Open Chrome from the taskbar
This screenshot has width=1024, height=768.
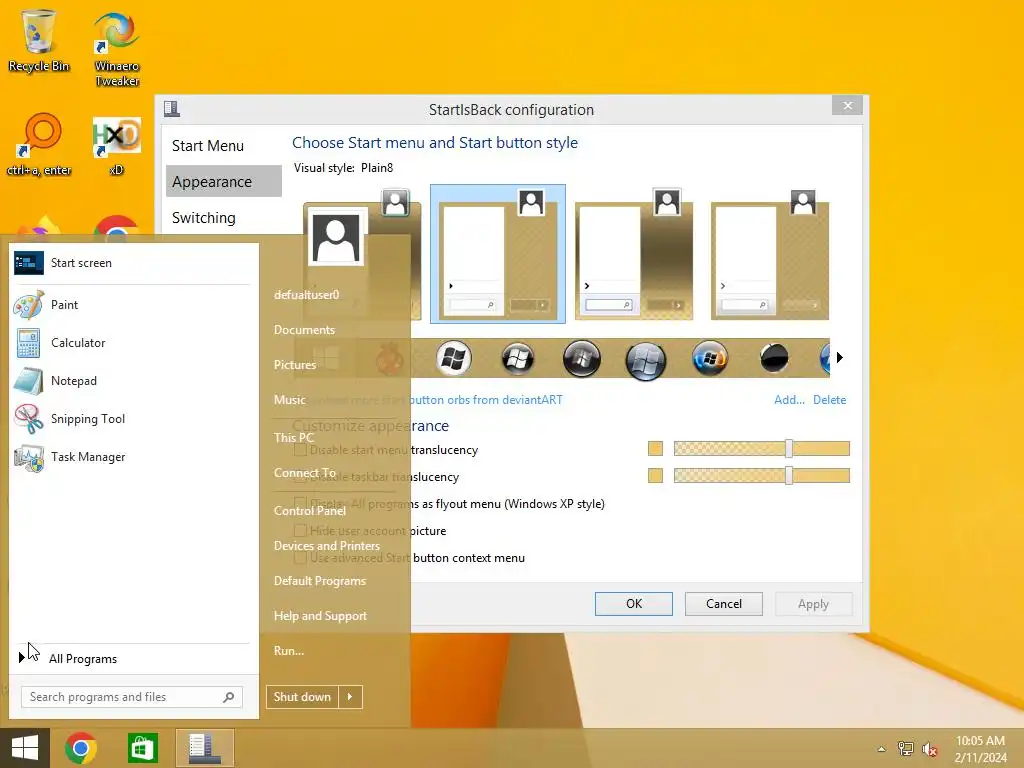coord(81,748)
